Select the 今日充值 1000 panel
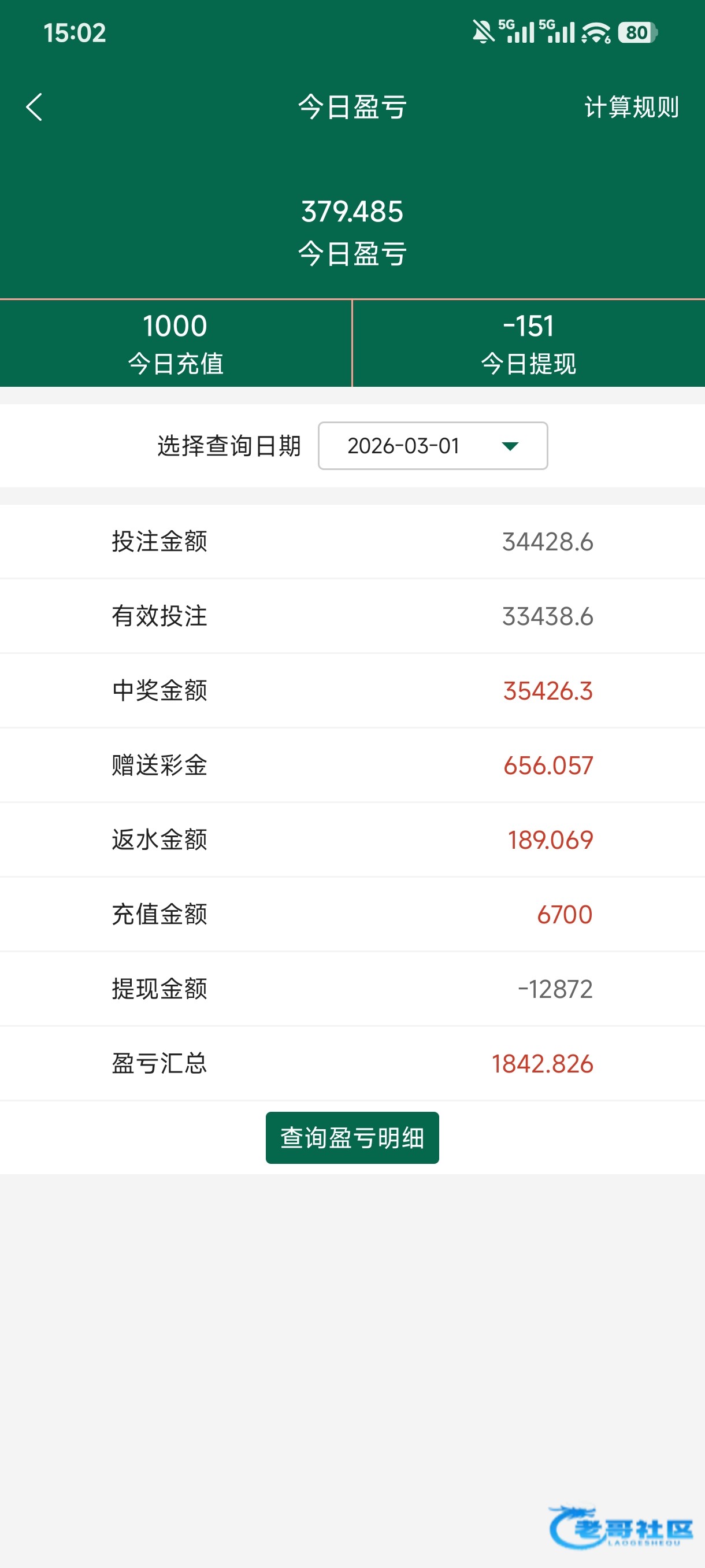 [175, 343]
